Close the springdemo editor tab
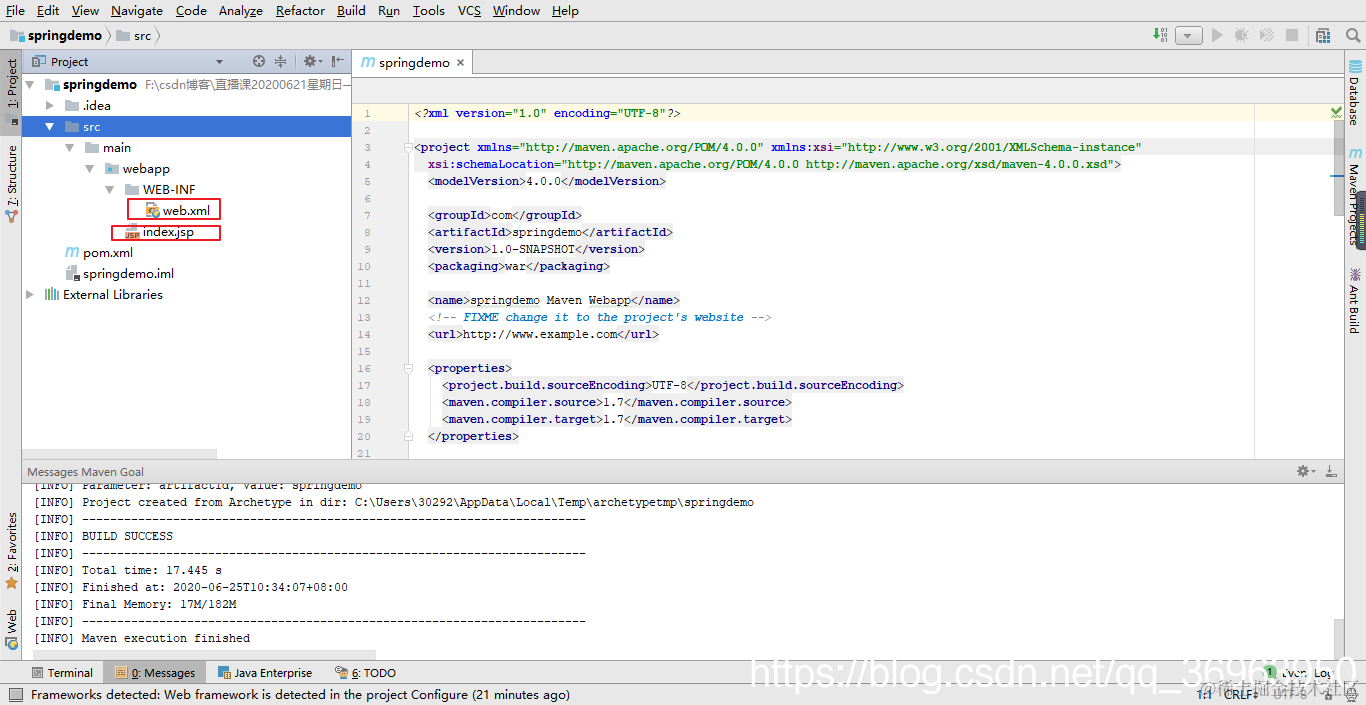This screenshot has width=1366, height=705. (461, 62)
